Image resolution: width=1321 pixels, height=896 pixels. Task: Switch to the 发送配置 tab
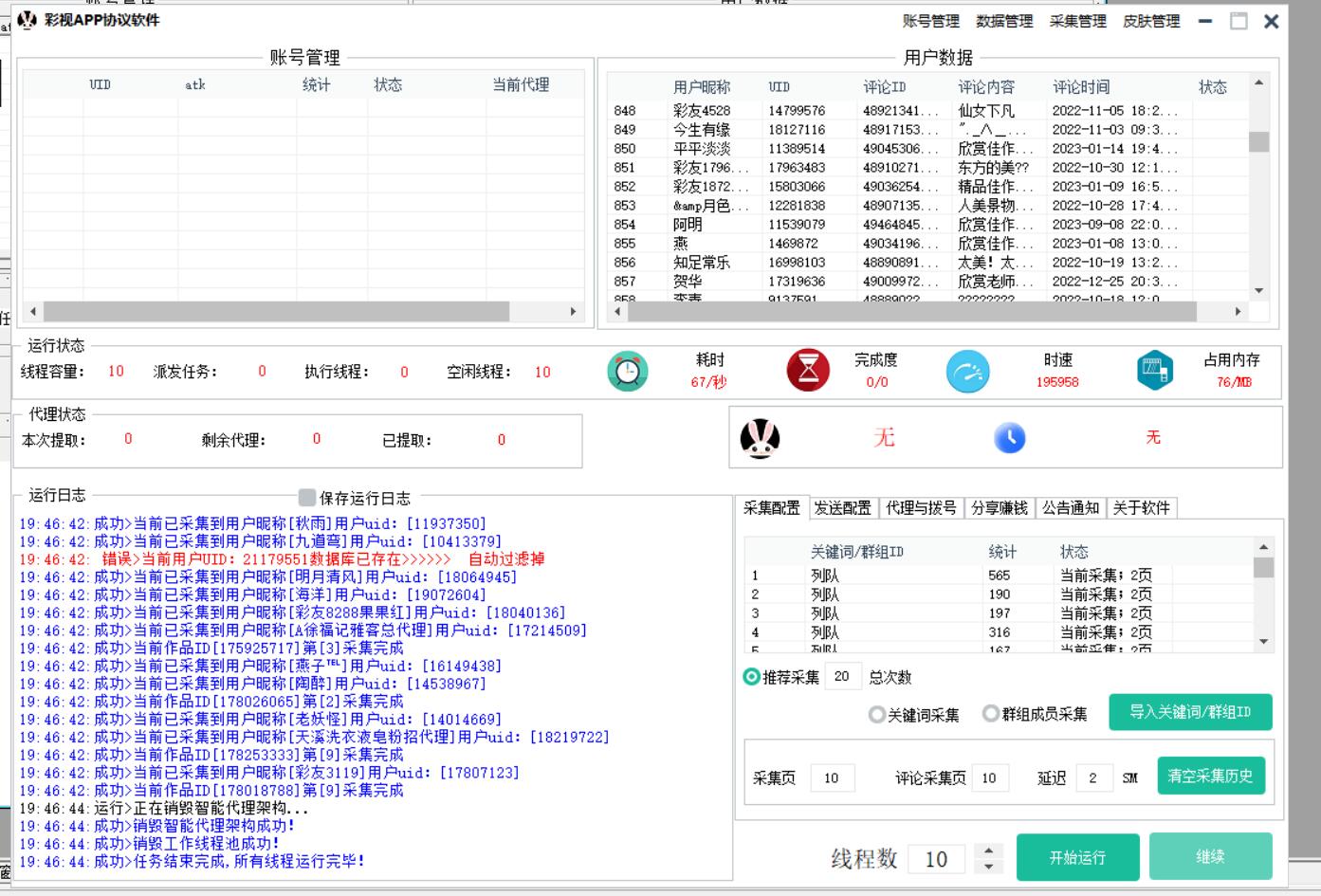click(842, 508)
